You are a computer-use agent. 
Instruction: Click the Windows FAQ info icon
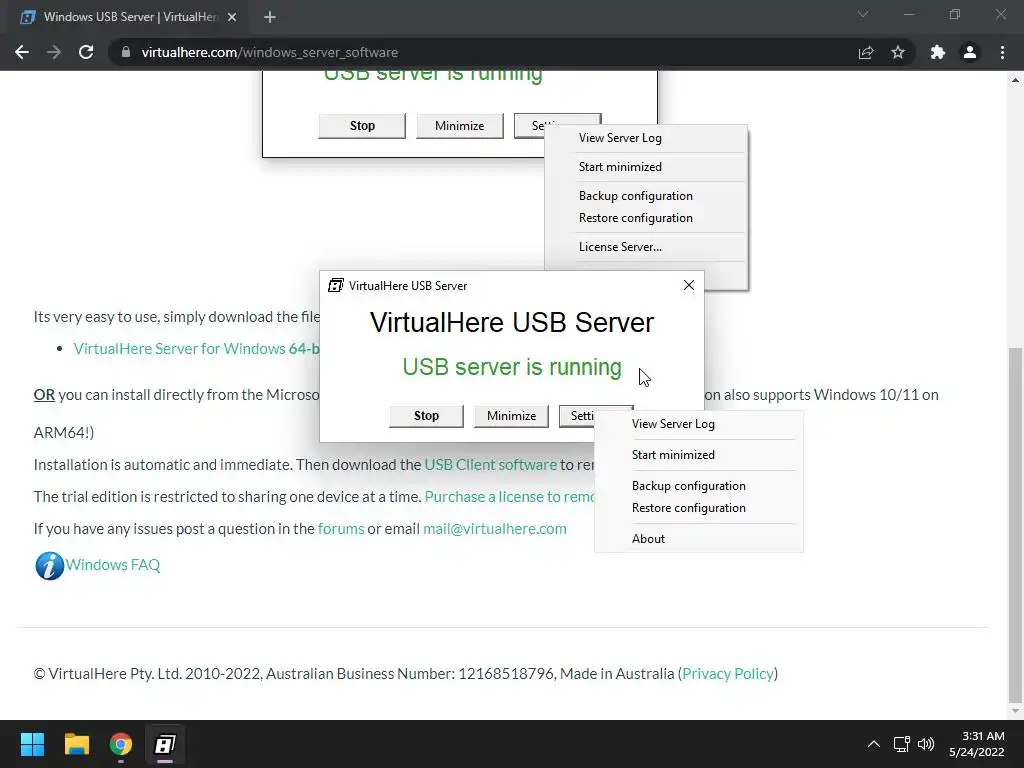point(50,566)
